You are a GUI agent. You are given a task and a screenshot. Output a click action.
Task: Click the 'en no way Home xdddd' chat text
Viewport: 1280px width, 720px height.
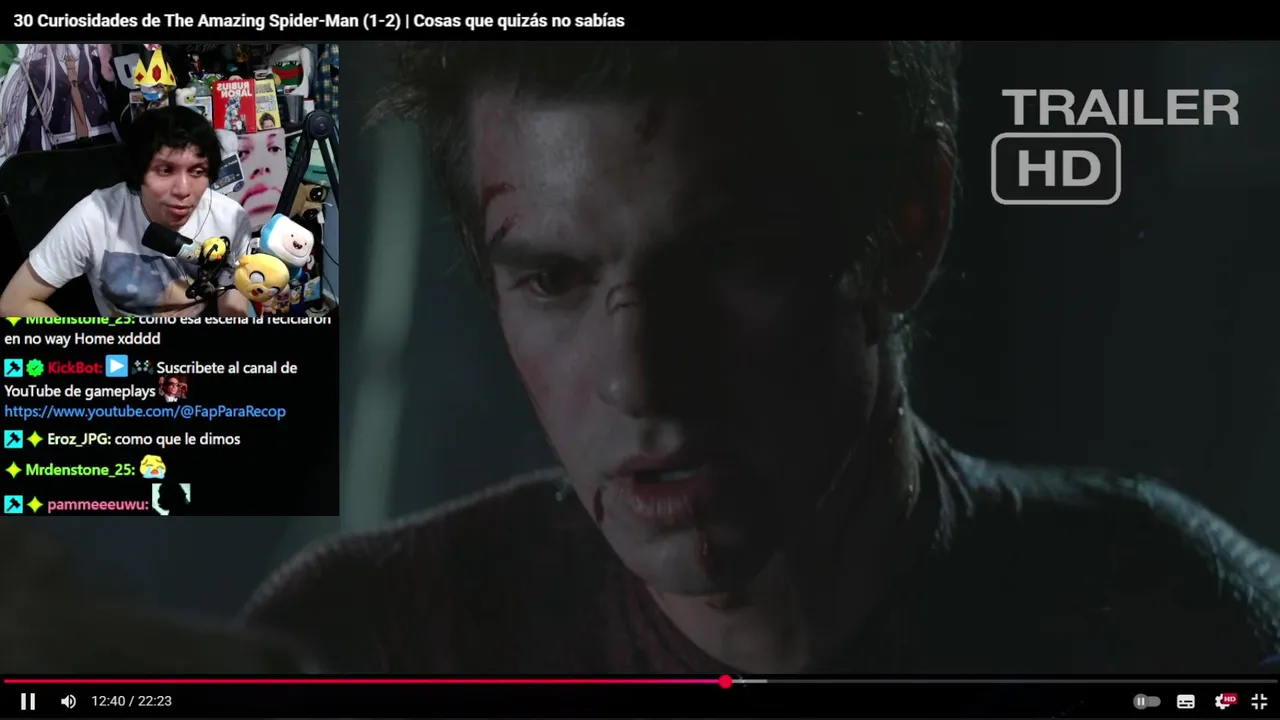[82, 339]
